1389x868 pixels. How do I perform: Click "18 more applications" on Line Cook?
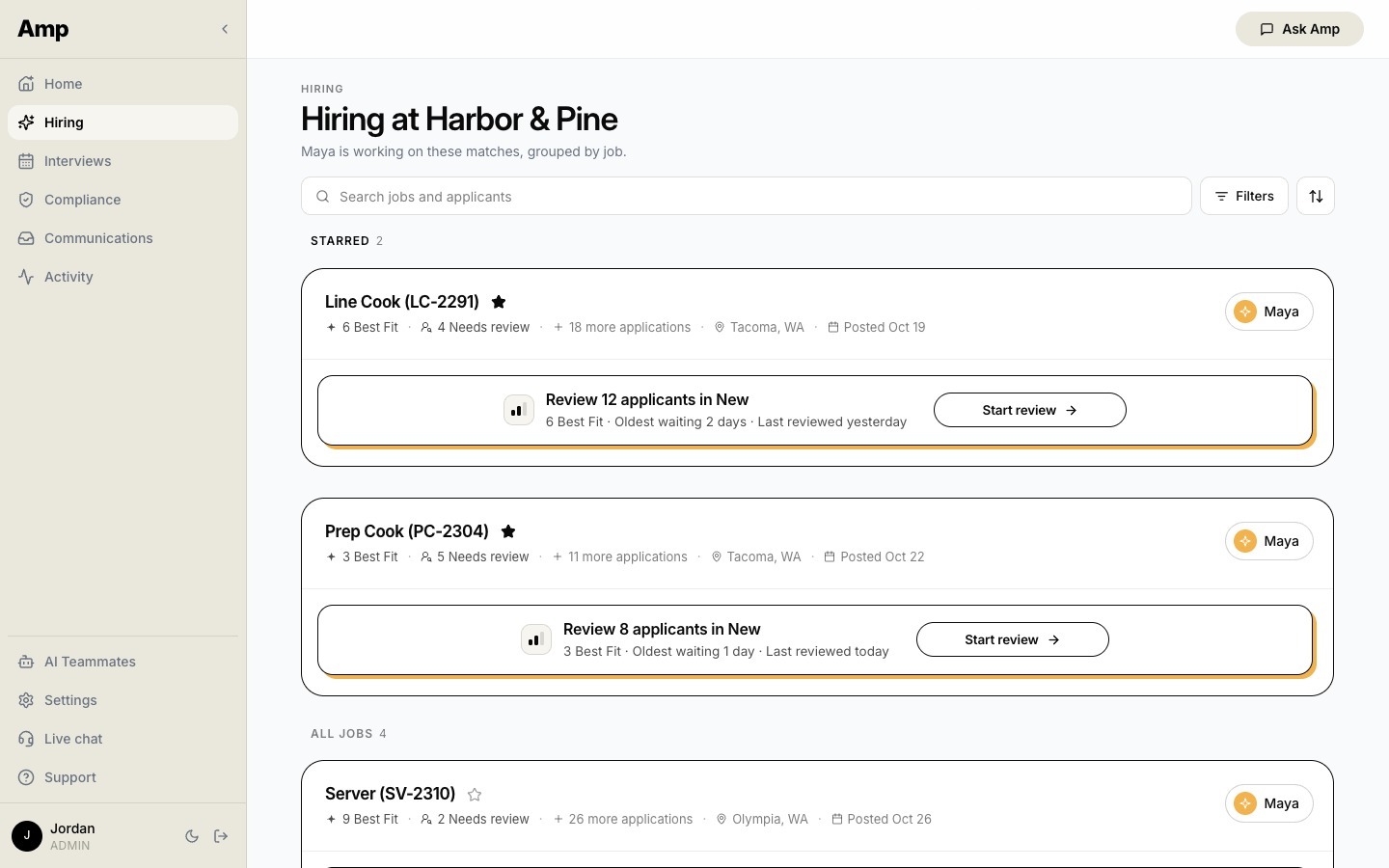(x=622, y=328)
